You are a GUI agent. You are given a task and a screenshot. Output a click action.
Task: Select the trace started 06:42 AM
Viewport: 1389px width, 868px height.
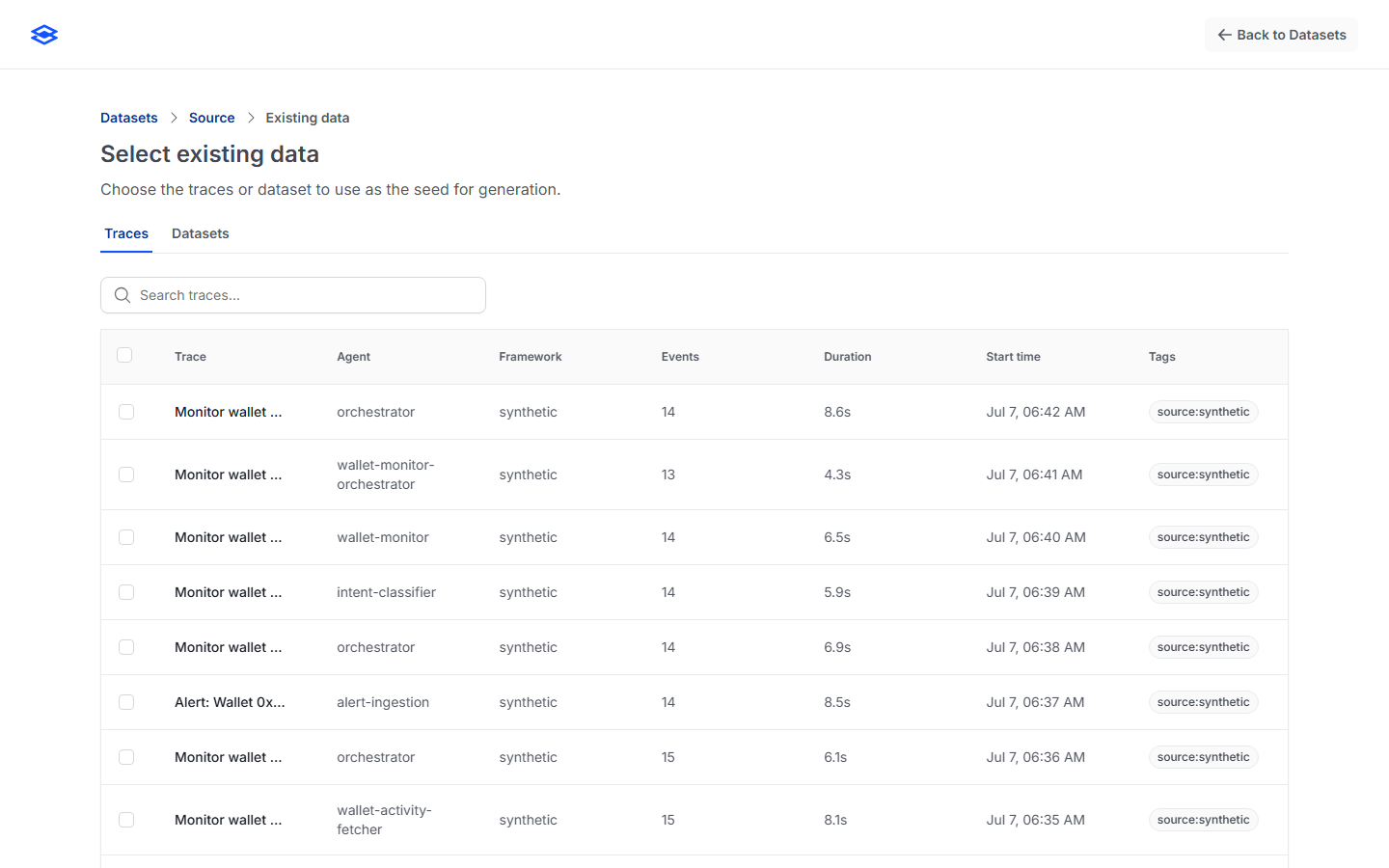click(126, 412)
